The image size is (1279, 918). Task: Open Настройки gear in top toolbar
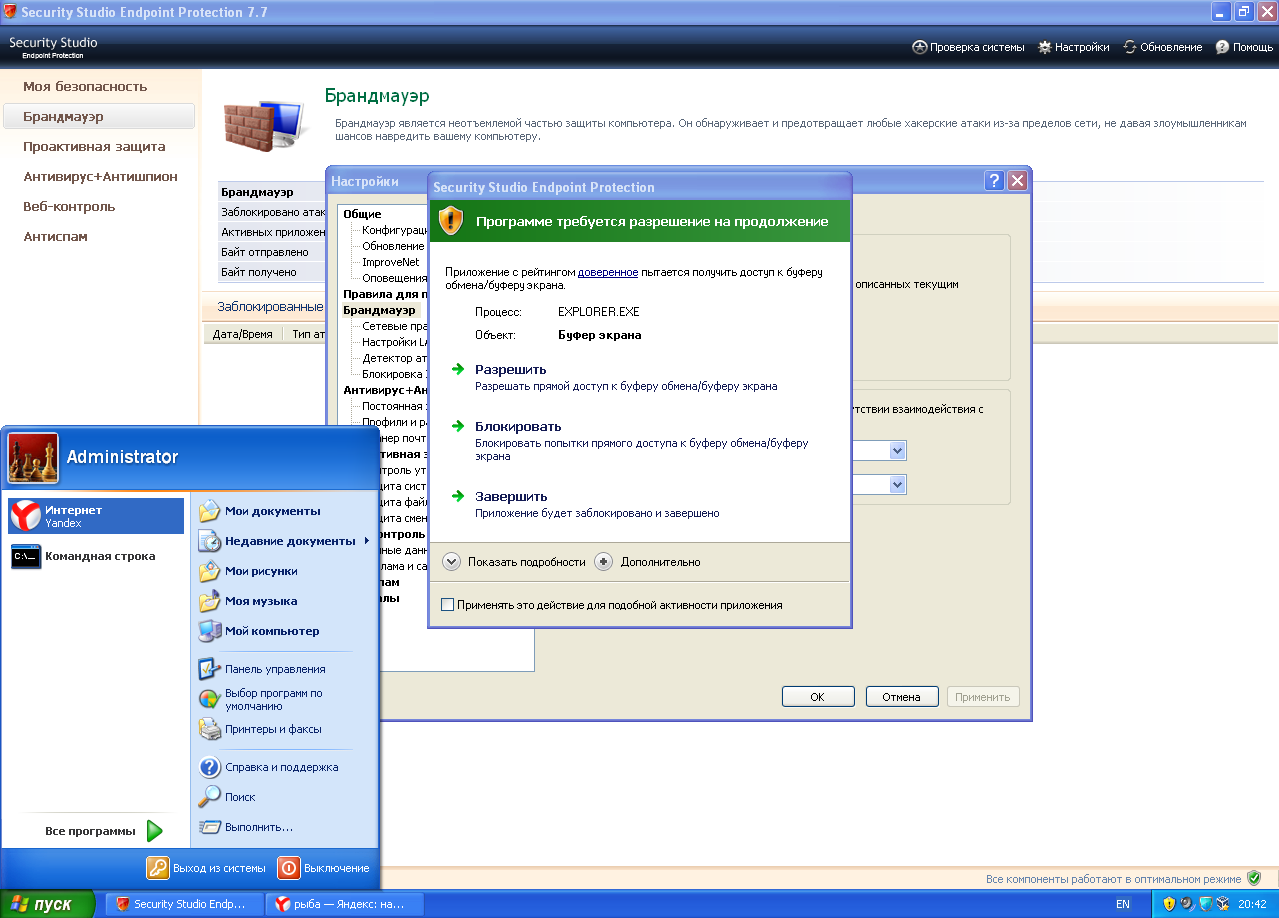tap(1045, 47)
